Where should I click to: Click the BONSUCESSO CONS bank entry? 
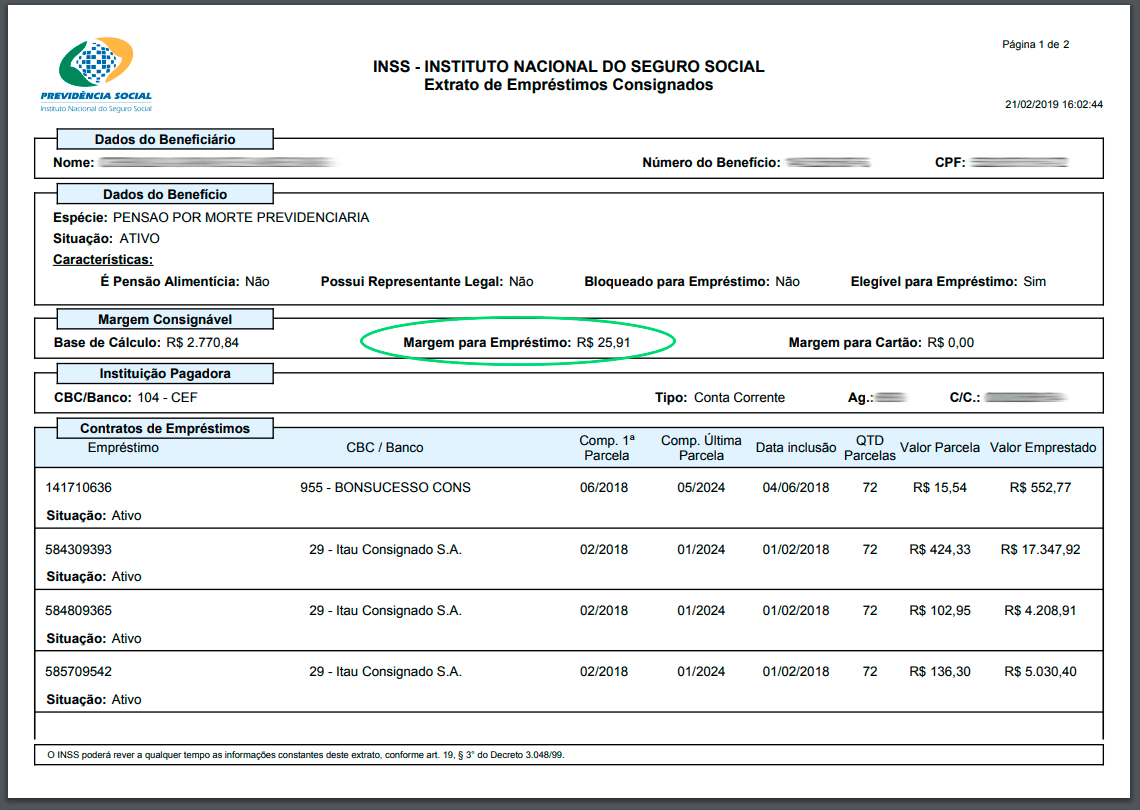pyautogui.click(x=385, y=488)
